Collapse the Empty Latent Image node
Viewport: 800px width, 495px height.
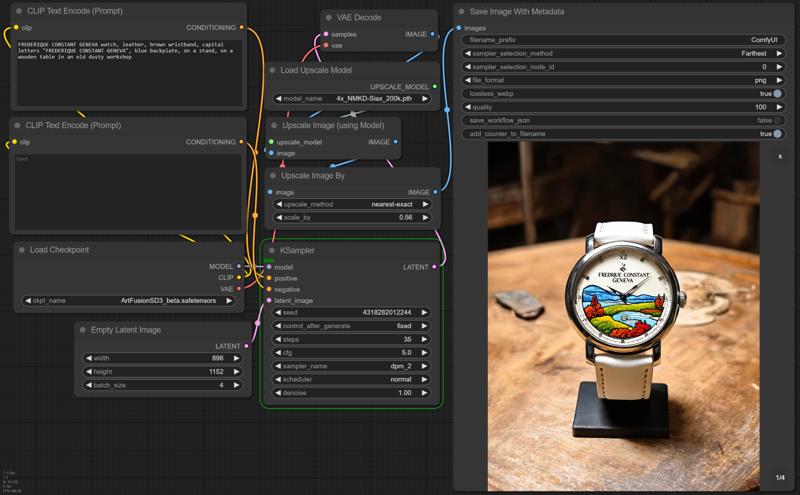(84, 329)
